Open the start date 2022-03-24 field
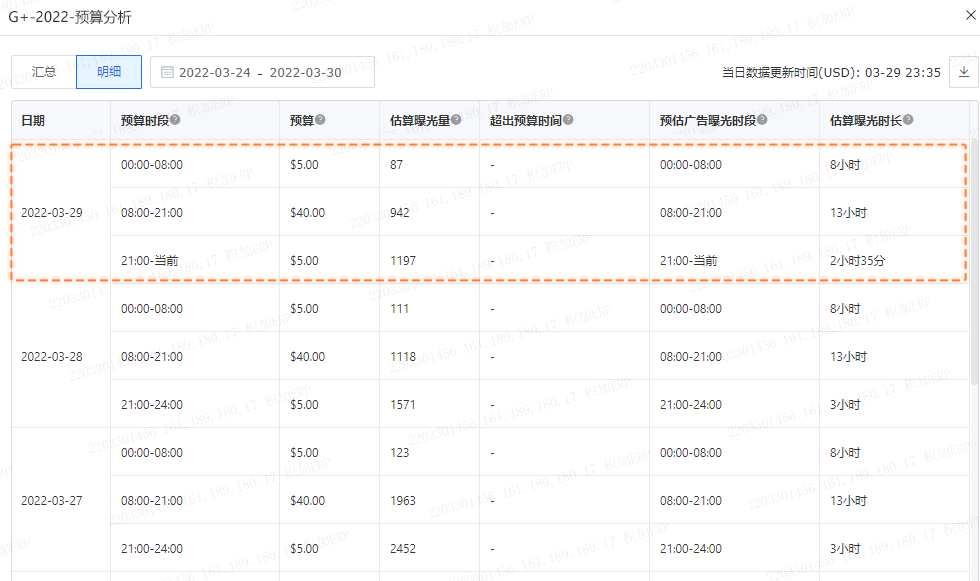The height and width of the screenshot is (581, 980). [215, 73]
